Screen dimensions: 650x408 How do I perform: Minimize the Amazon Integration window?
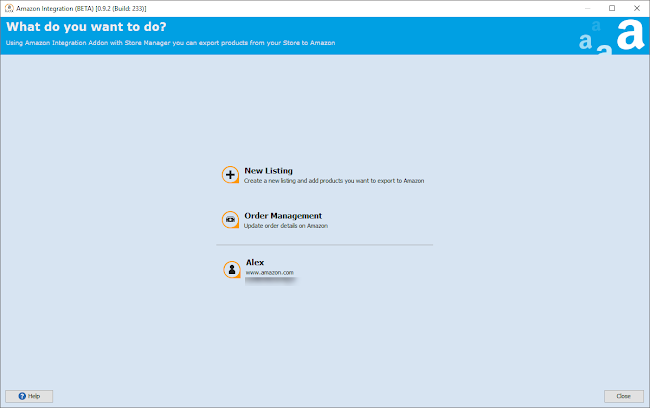pyautogui.click(x=587, y=8)
